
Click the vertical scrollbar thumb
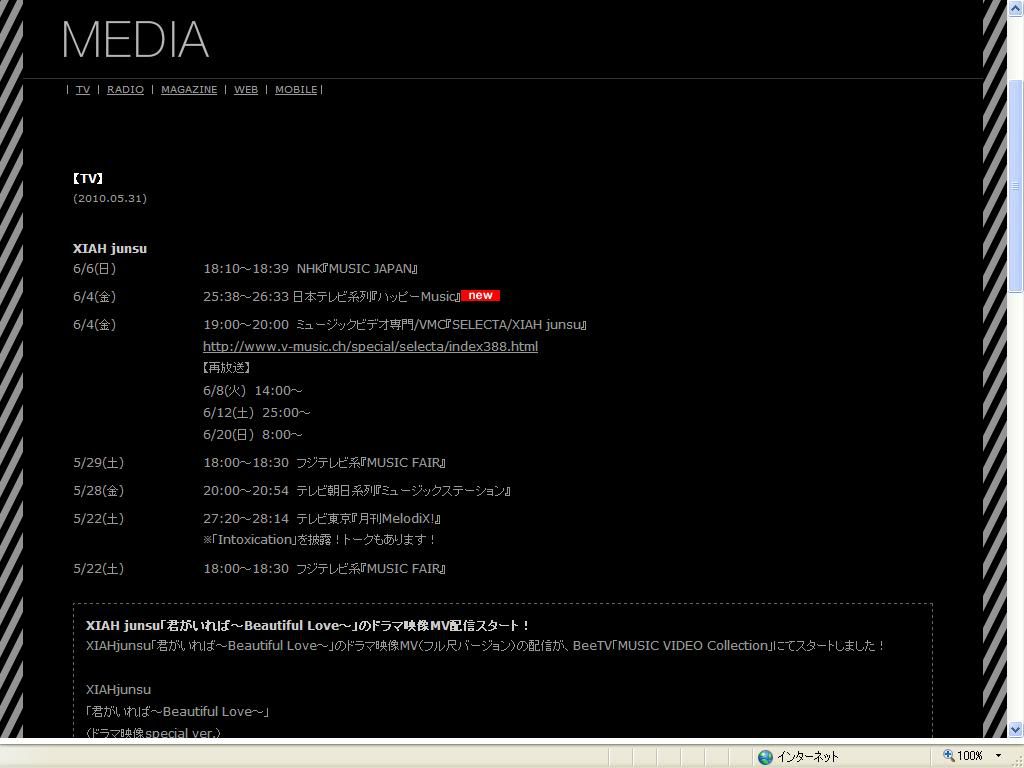point(1016,186)
